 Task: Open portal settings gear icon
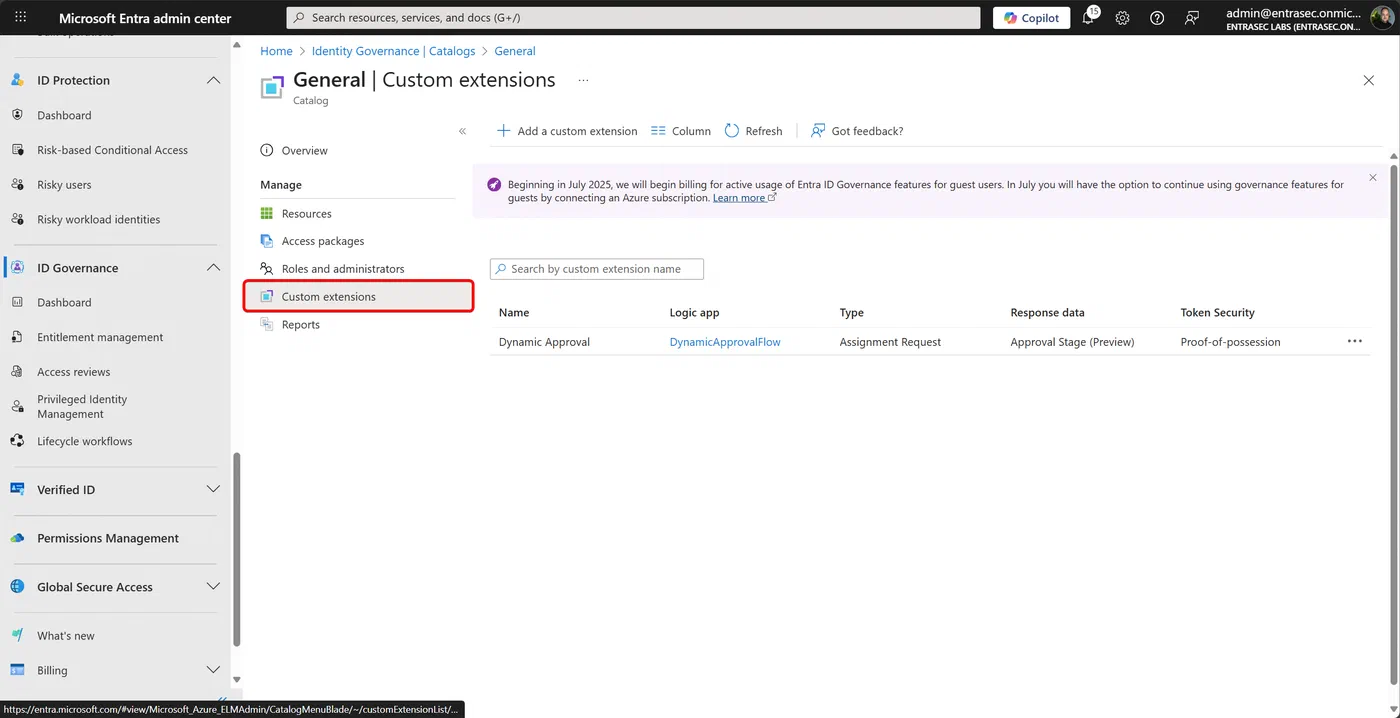click(x=1122, y=18)
